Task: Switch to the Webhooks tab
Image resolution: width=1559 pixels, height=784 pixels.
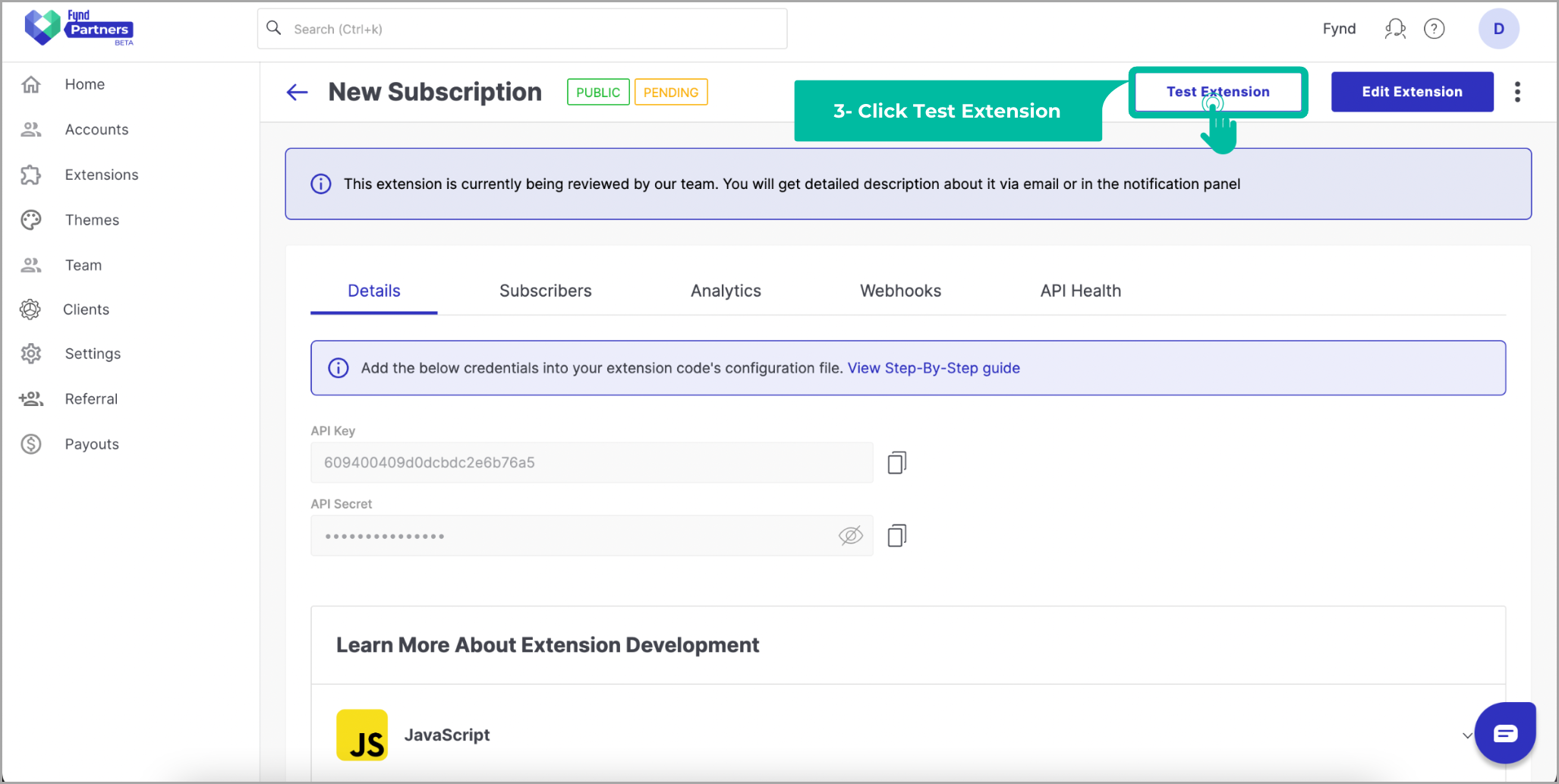Action: 900,291
